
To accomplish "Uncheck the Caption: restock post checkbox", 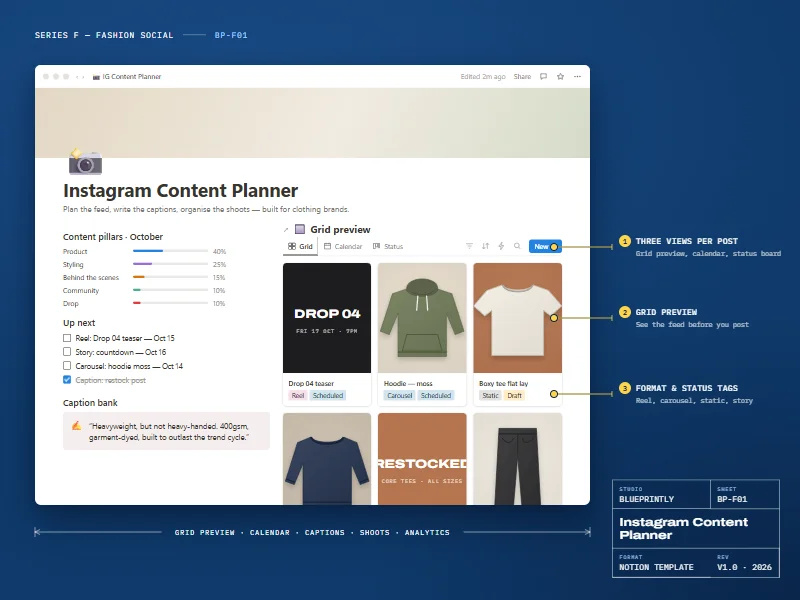I will point(67,380).
